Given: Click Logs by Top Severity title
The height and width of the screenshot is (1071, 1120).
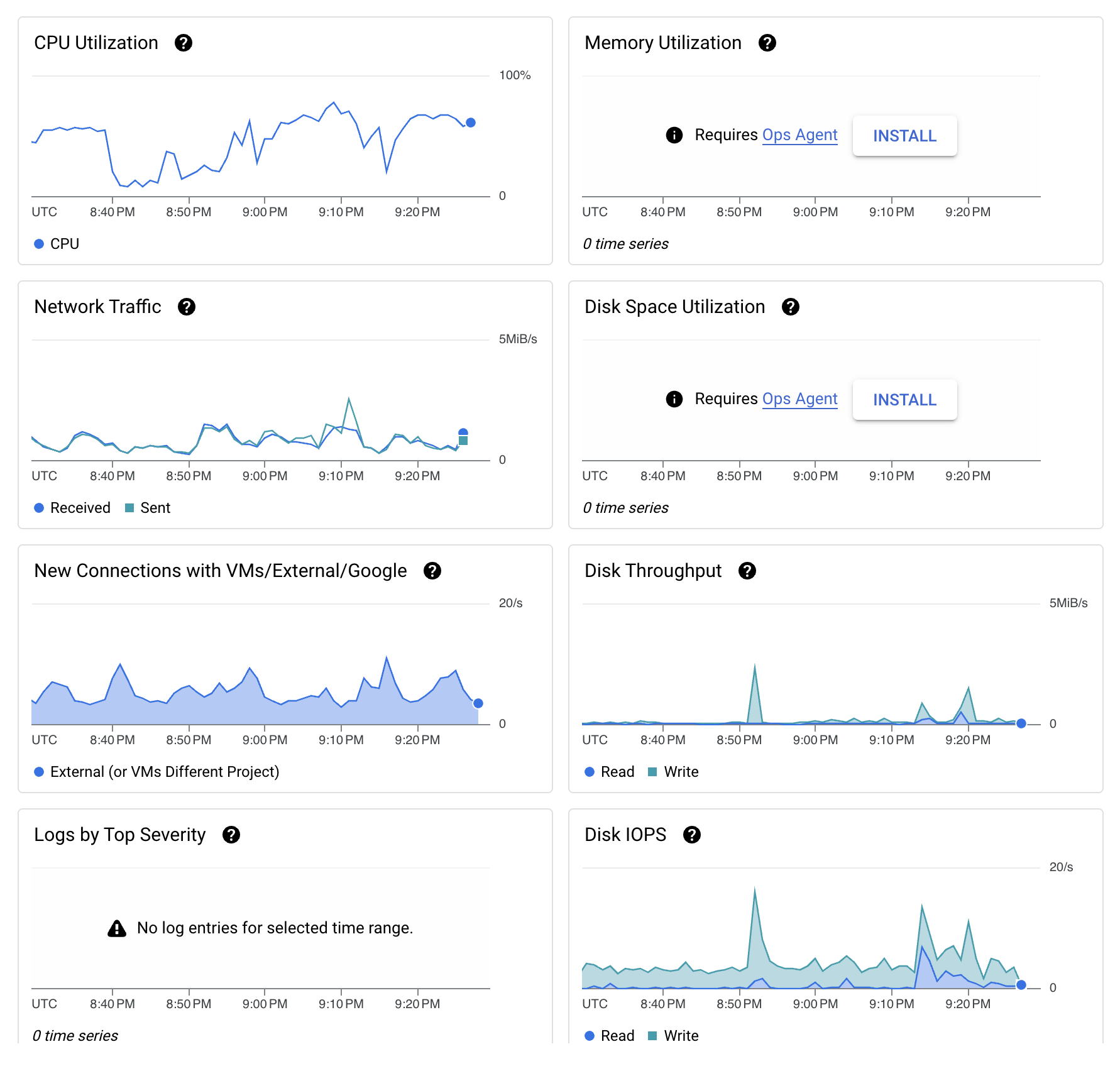Looking at the screenshot, I should tap(120, 835).
